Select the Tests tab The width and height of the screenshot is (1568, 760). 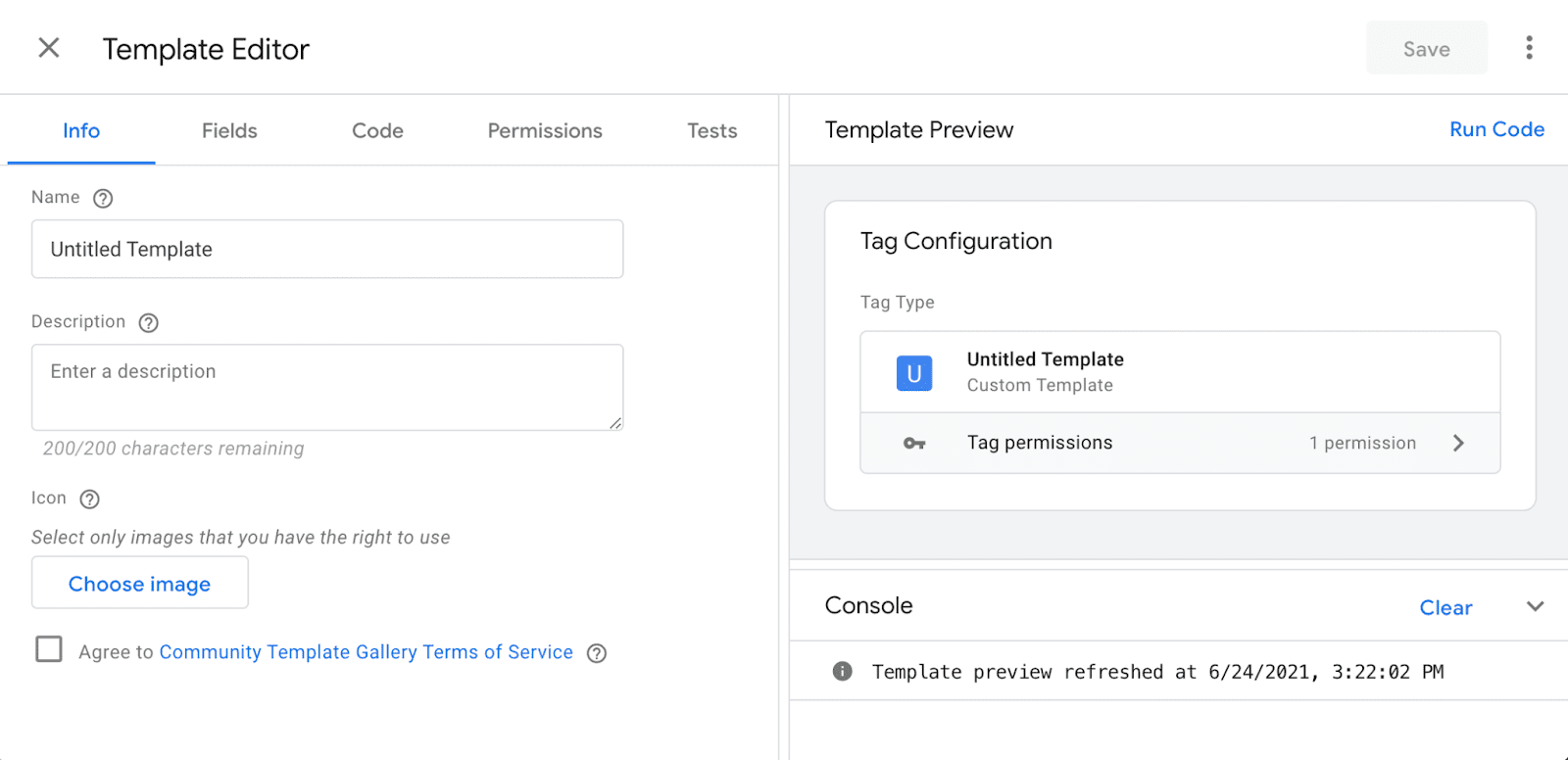coord(711,131)
